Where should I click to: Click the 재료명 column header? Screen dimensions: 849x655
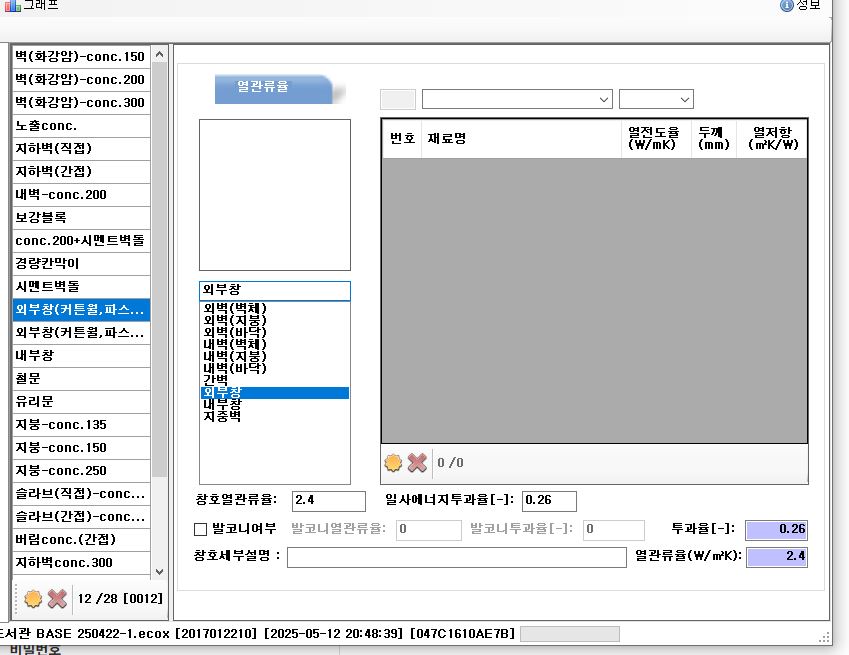pos(446,138)
